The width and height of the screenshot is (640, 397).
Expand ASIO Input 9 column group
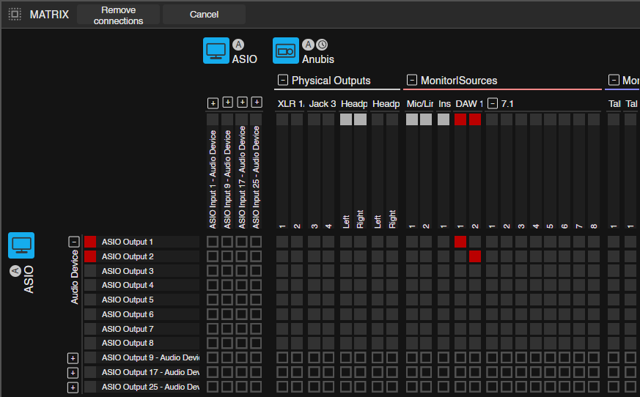[227, 102]
